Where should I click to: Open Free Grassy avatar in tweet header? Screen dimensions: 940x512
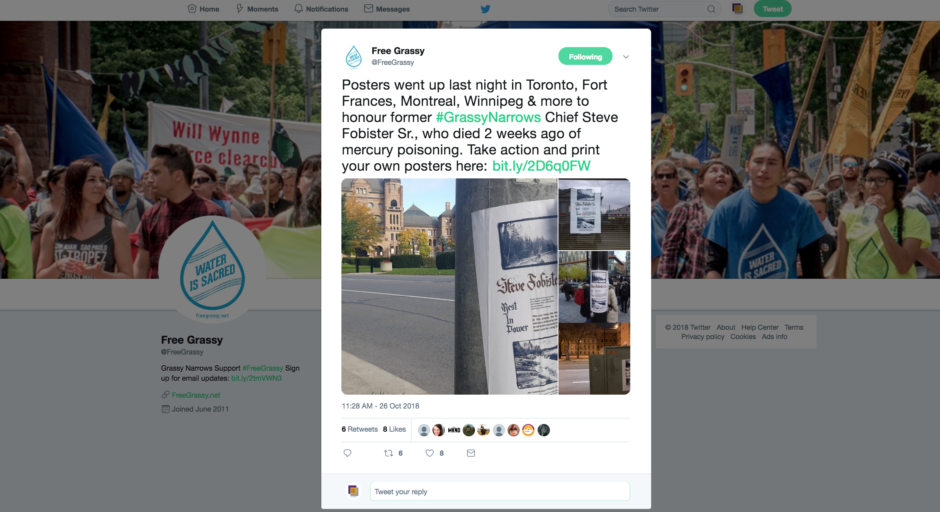point(354,56)
